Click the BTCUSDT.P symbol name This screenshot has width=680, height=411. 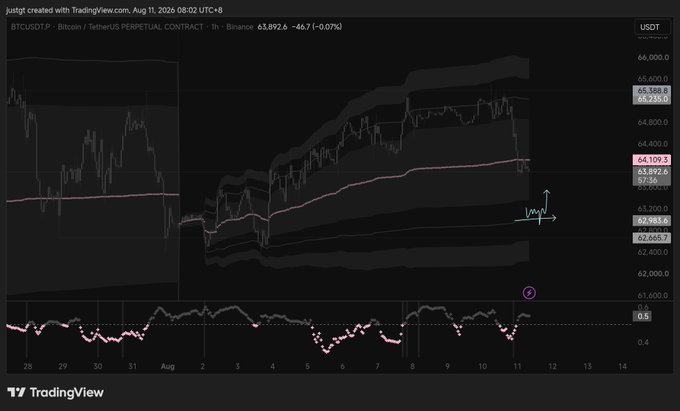pos(30,27)
